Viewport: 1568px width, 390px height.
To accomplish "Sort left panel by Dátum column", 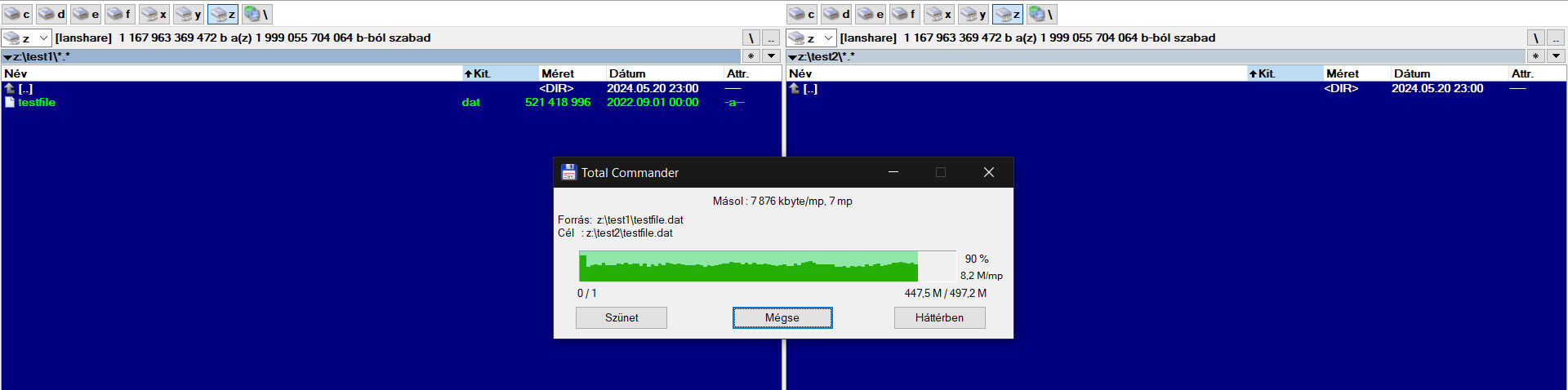I will point(666,73).
